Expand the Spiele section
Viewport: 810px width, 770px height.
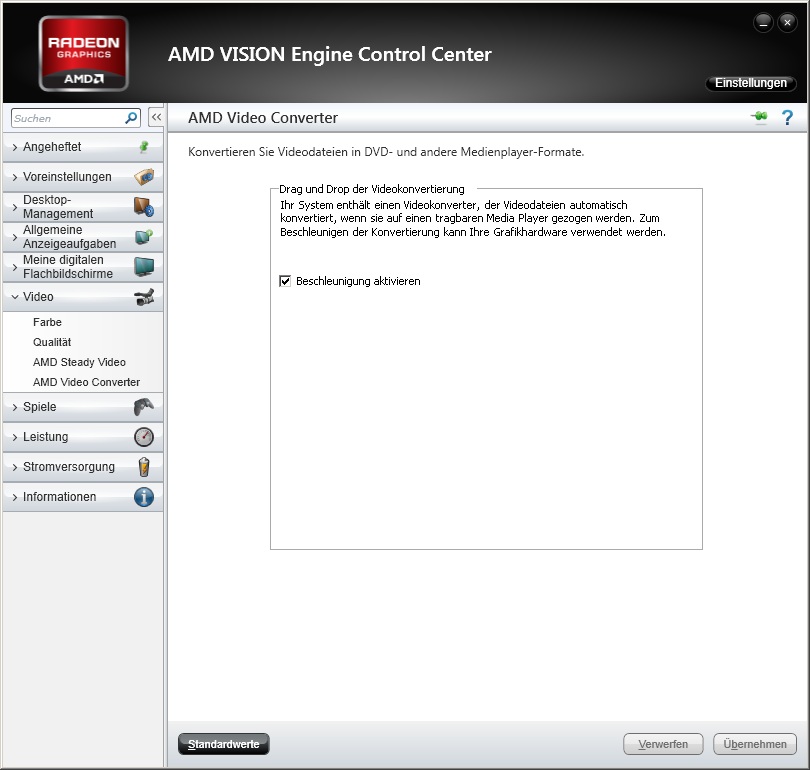point(83,407)
